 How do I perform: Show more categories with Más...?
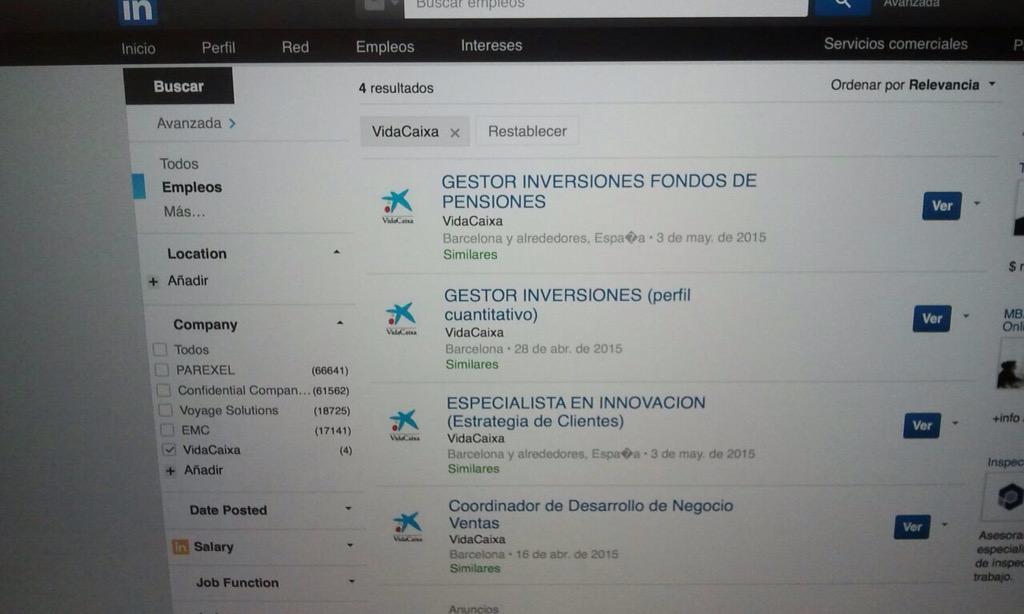point(184,212)
